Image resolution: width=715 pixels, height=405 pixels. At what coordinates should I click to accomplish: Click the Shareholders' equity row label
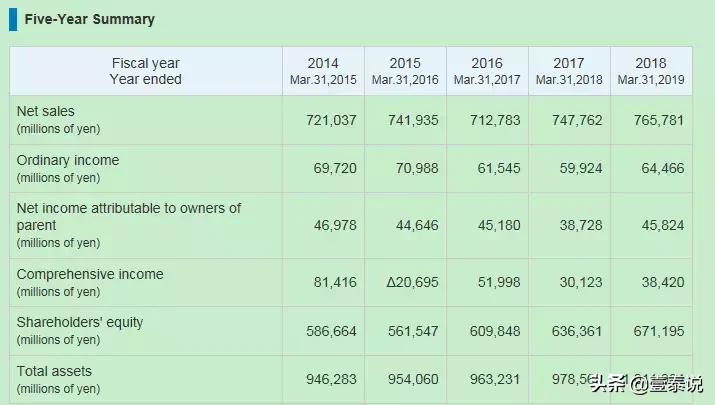(x=80, y=322)
